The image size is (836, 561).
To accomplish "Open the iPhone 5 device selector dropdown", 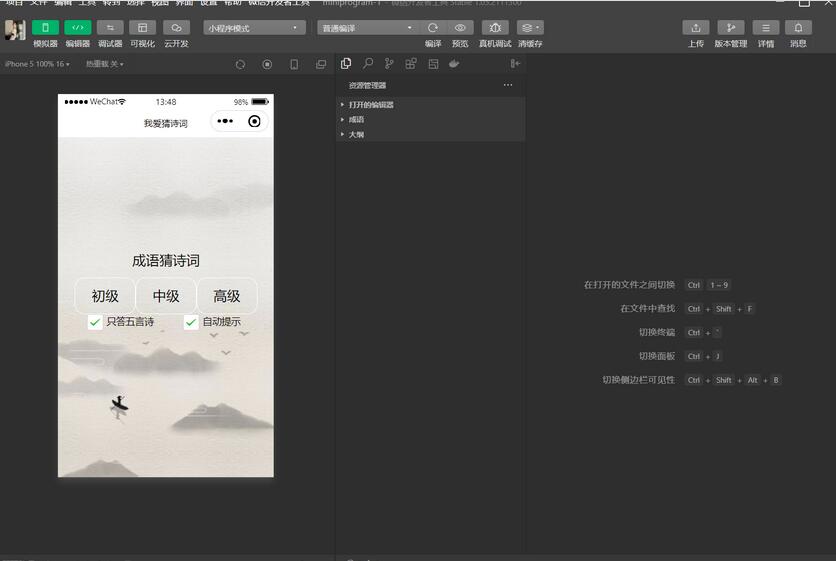I will tap(37, 64).
